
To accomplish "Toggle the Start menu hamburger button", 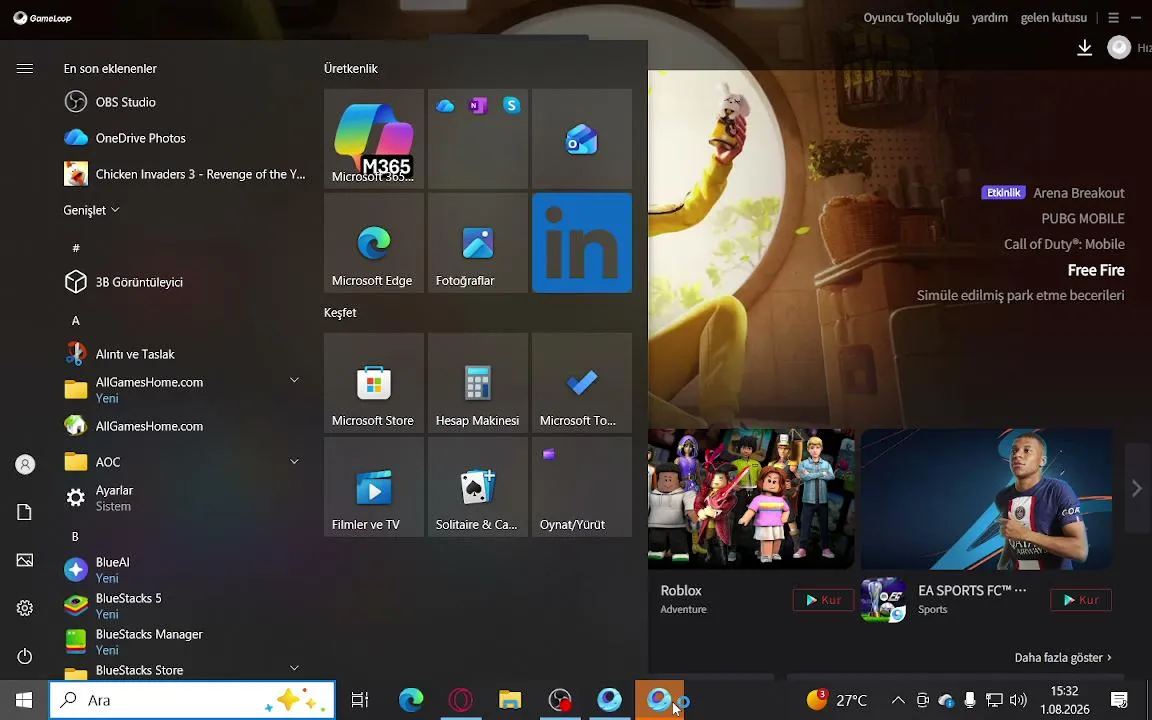I will click(x=25, y=68).
